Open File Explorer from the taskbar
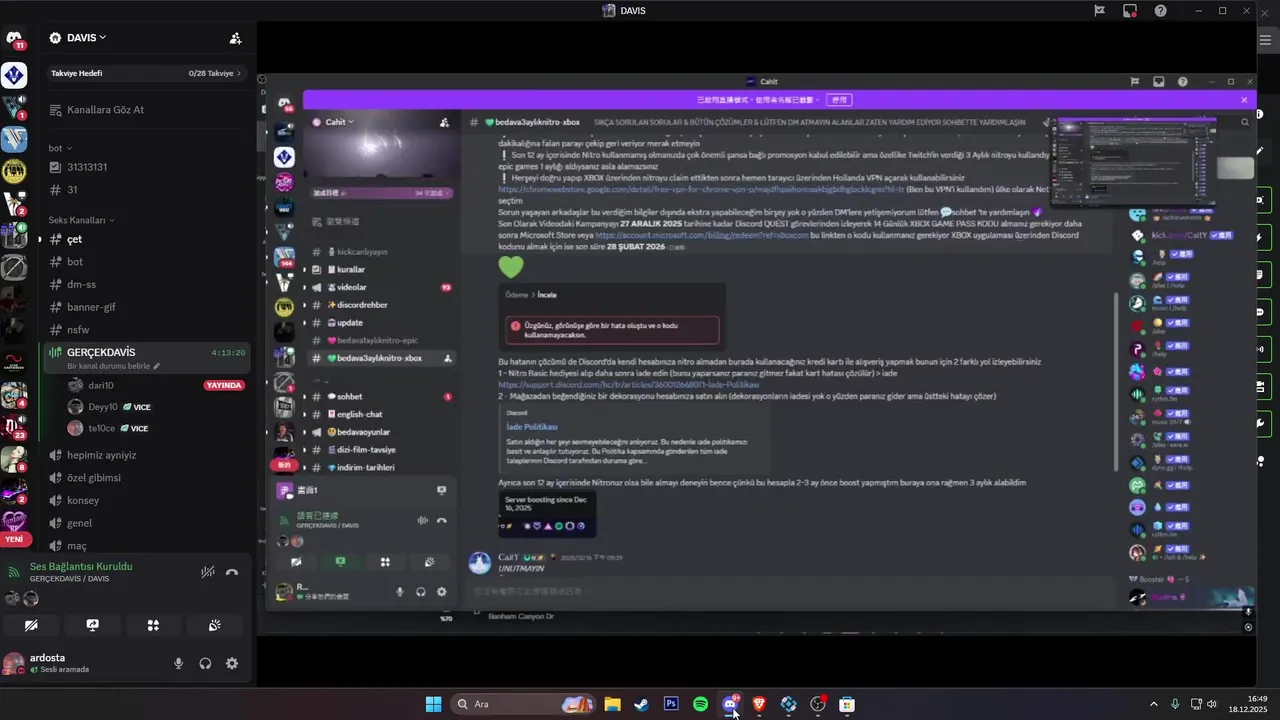 pyautogui.click(x=612, y=704)
